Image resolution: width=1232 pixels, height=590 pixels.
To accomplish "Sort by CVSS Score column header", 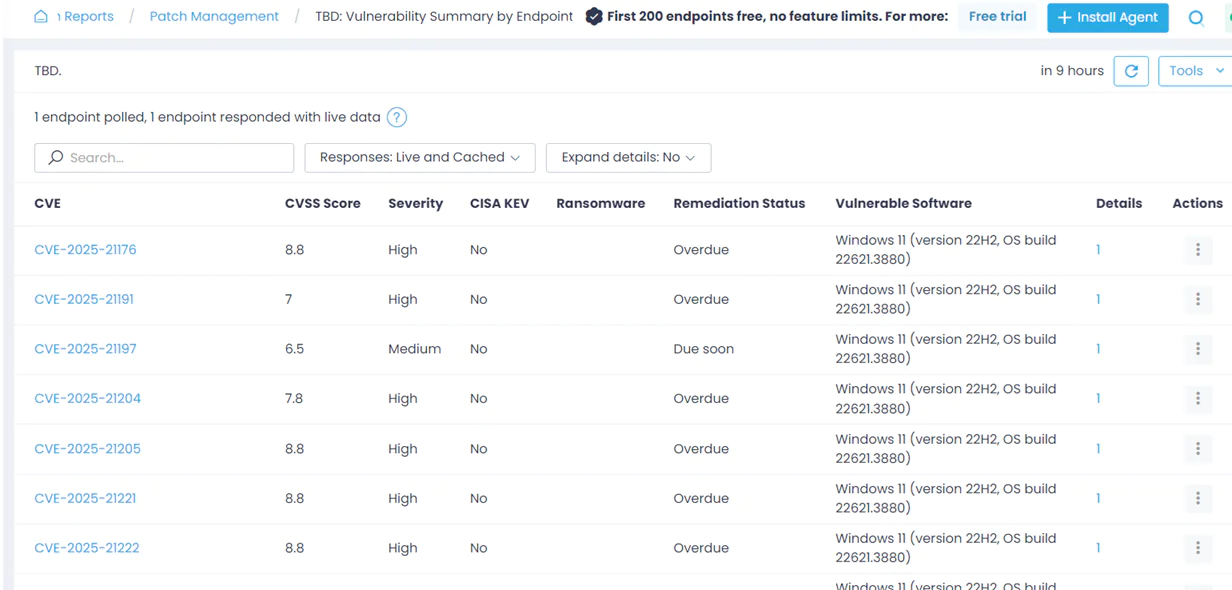I will point(322,203).
